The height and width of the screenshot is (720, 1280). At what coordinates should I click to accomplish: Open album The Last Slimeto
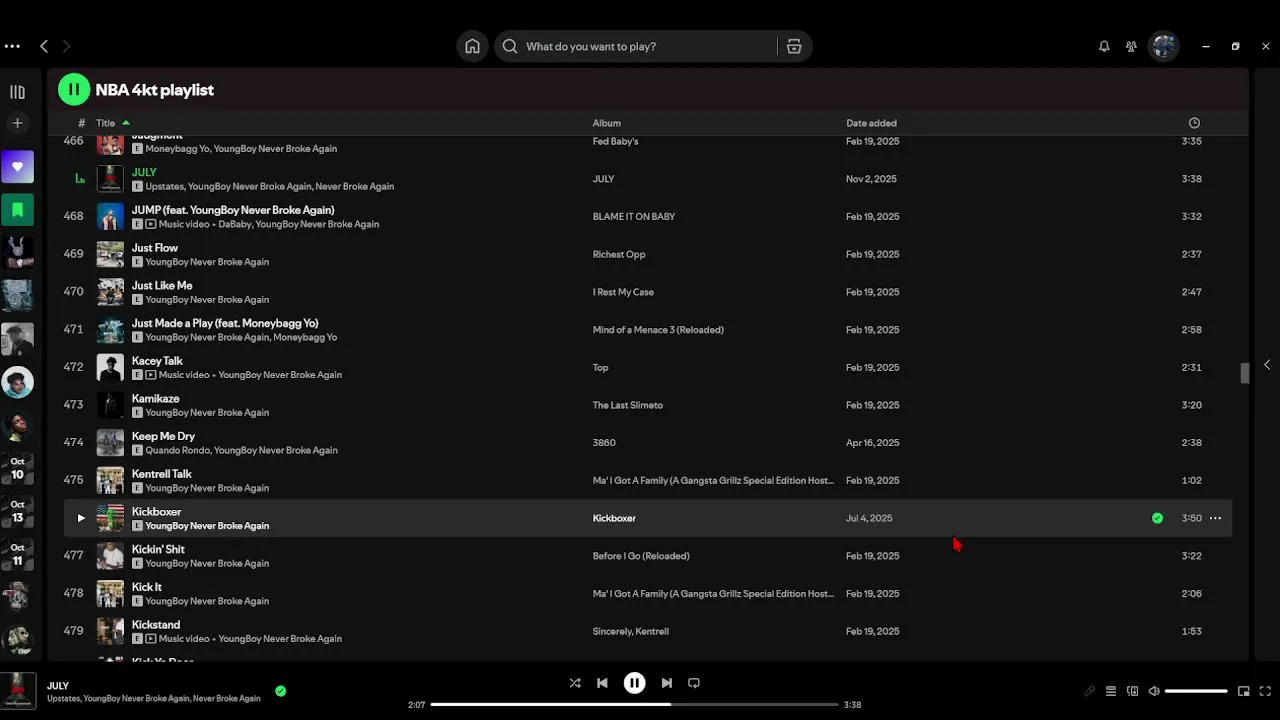(x=627, y=405)
